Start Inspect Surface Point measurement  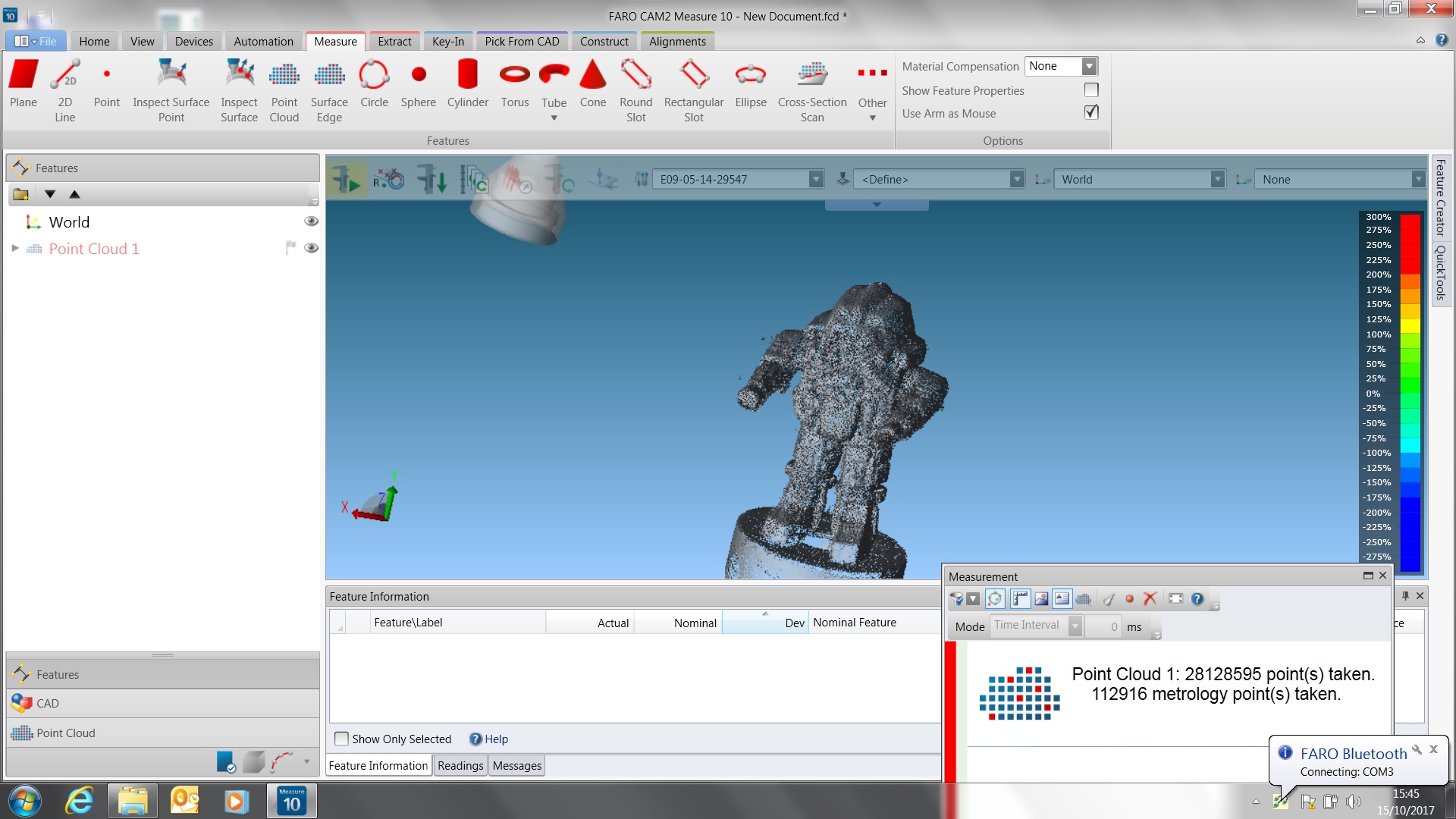[171, 90]
